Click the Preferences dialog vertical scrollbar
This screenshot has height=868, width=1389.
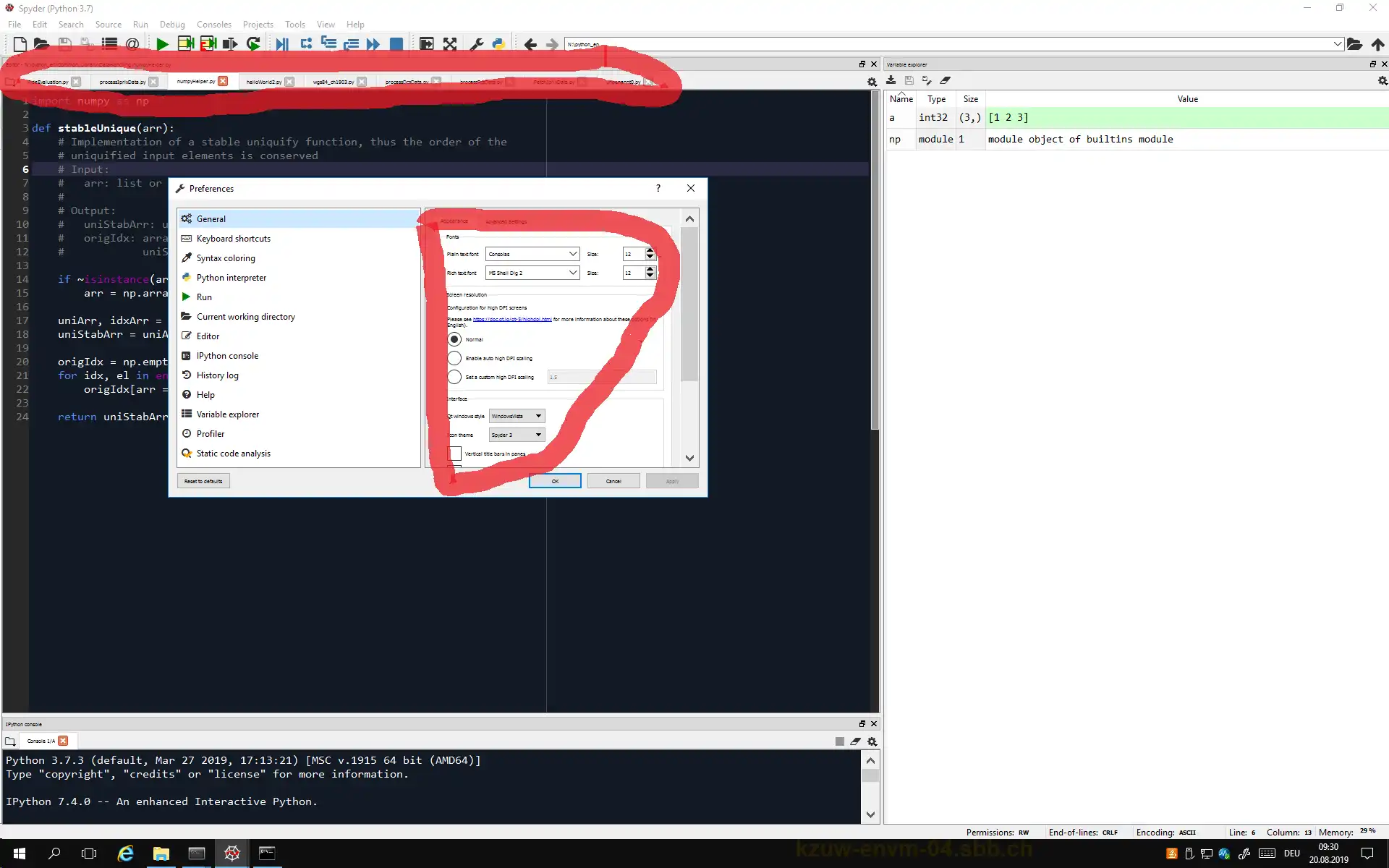pos(689,304)
